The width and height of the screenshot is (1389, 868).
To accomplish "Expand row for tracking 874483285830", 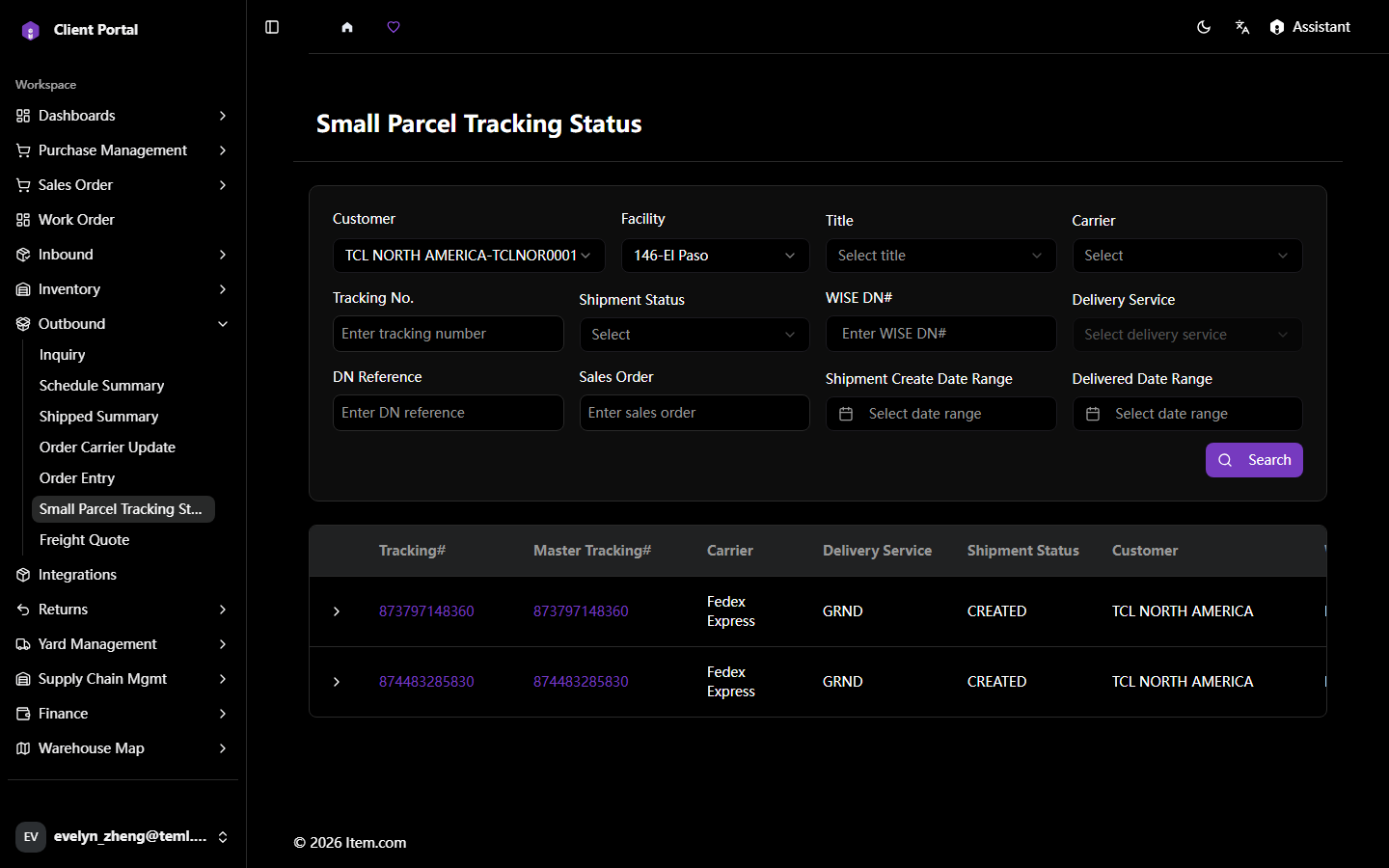I will pyautogui.click(x=337, y=682).
